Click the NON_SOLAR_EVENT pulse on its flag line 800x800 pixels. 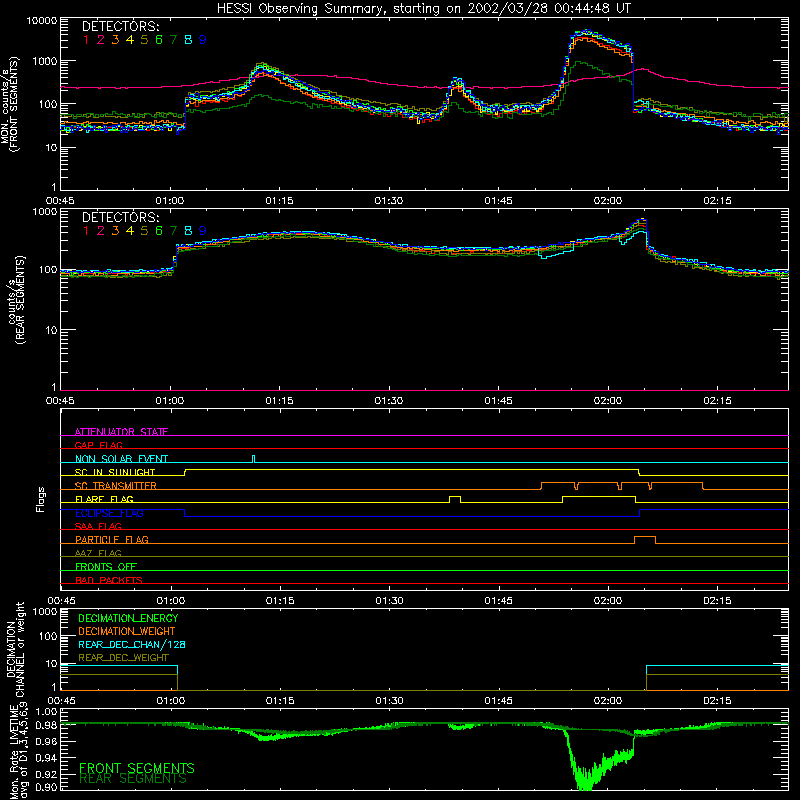pos(254,459)
